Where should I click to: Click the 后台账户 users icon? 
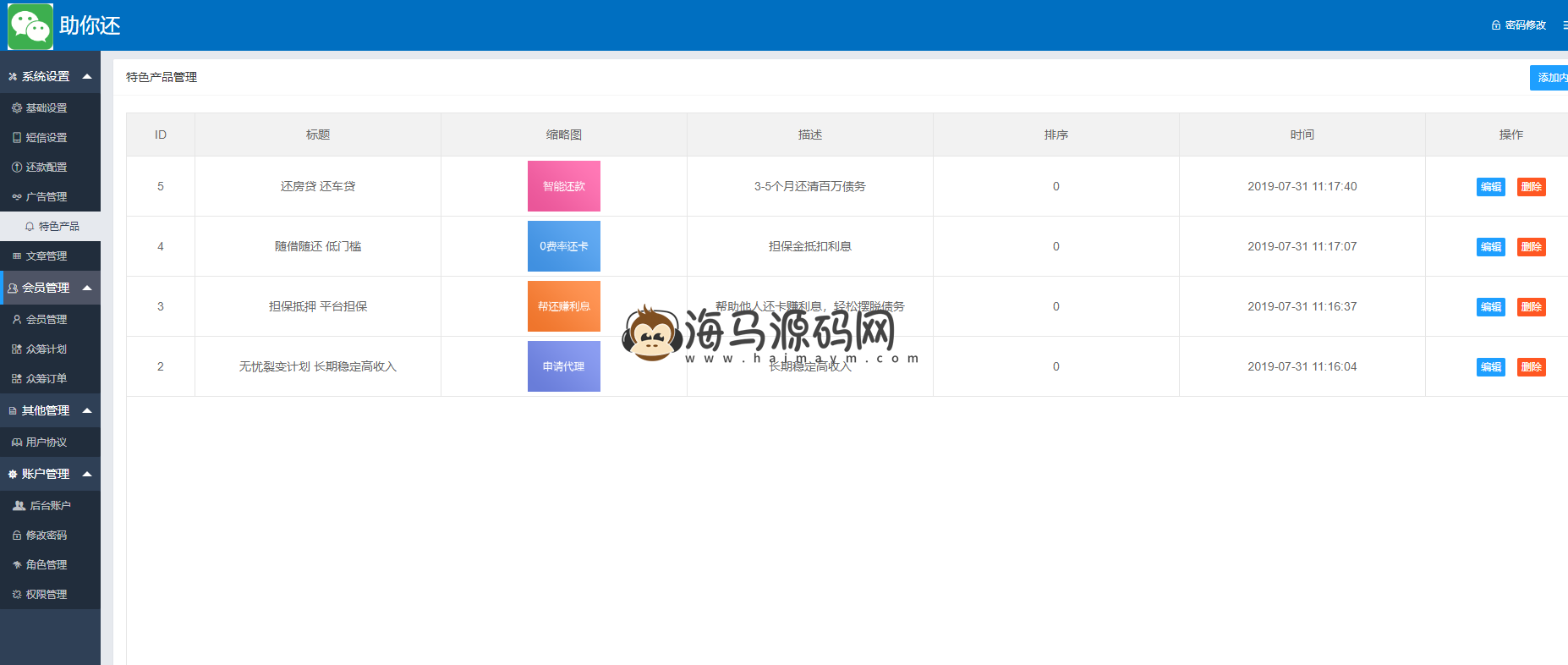pos(19,506)
